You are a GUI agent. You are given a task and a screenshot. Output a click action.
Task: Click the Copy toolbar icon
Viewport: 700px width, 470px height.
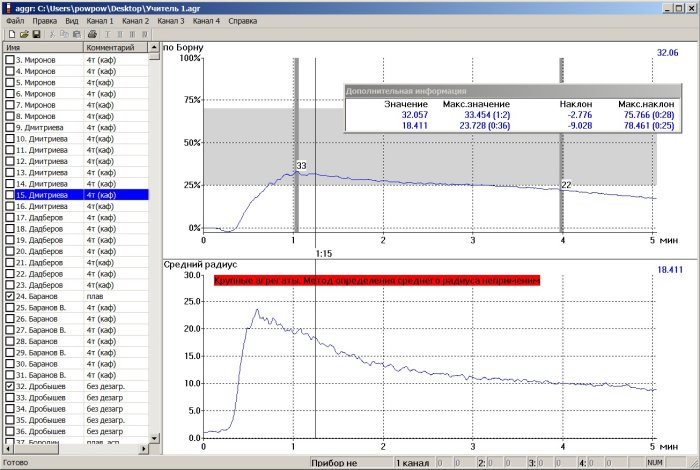tap(64, 34)
